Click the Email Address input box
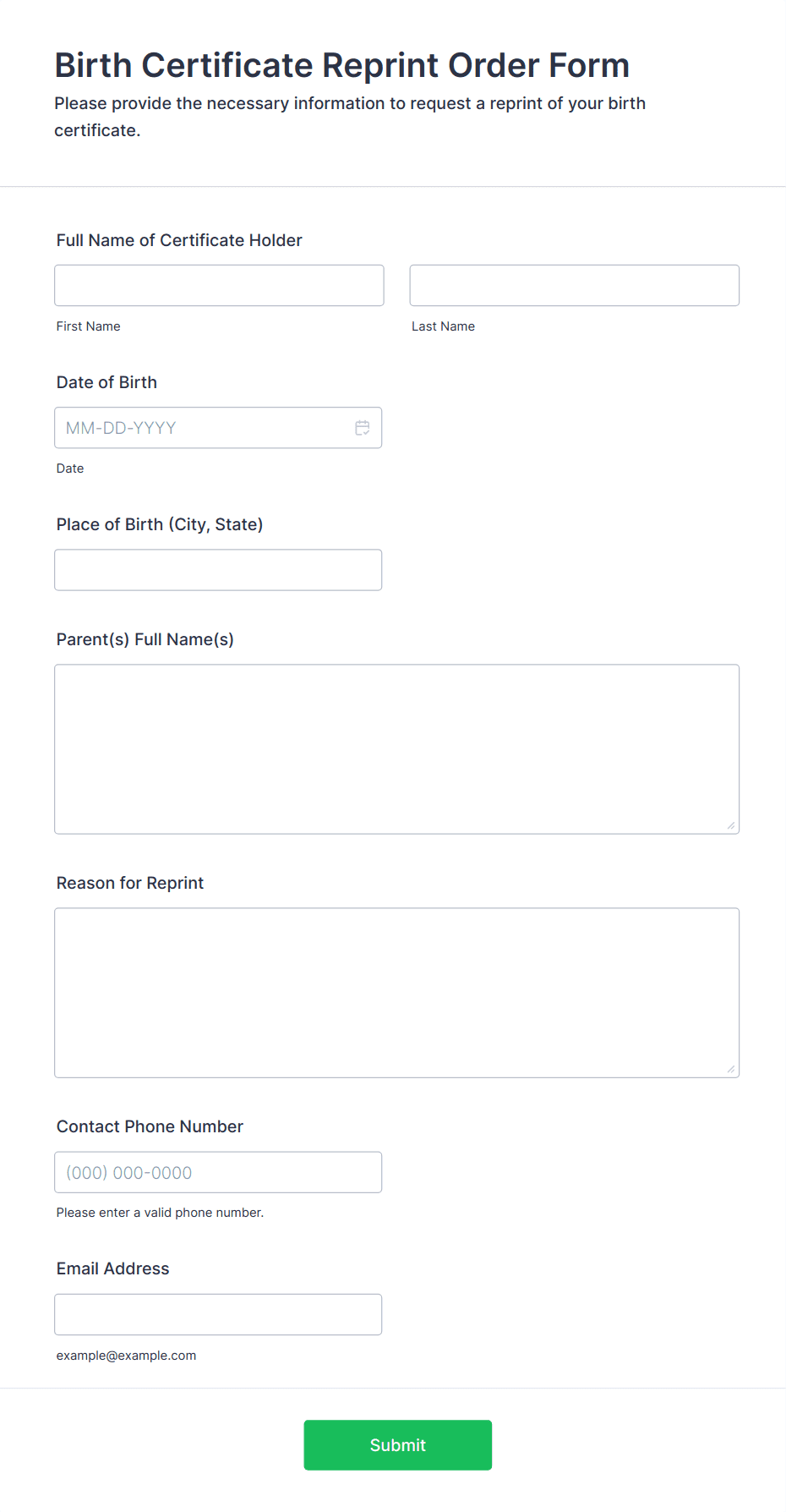This screenshot has width=786, height=1512. pyautogui.click(x=218, y=1314)
